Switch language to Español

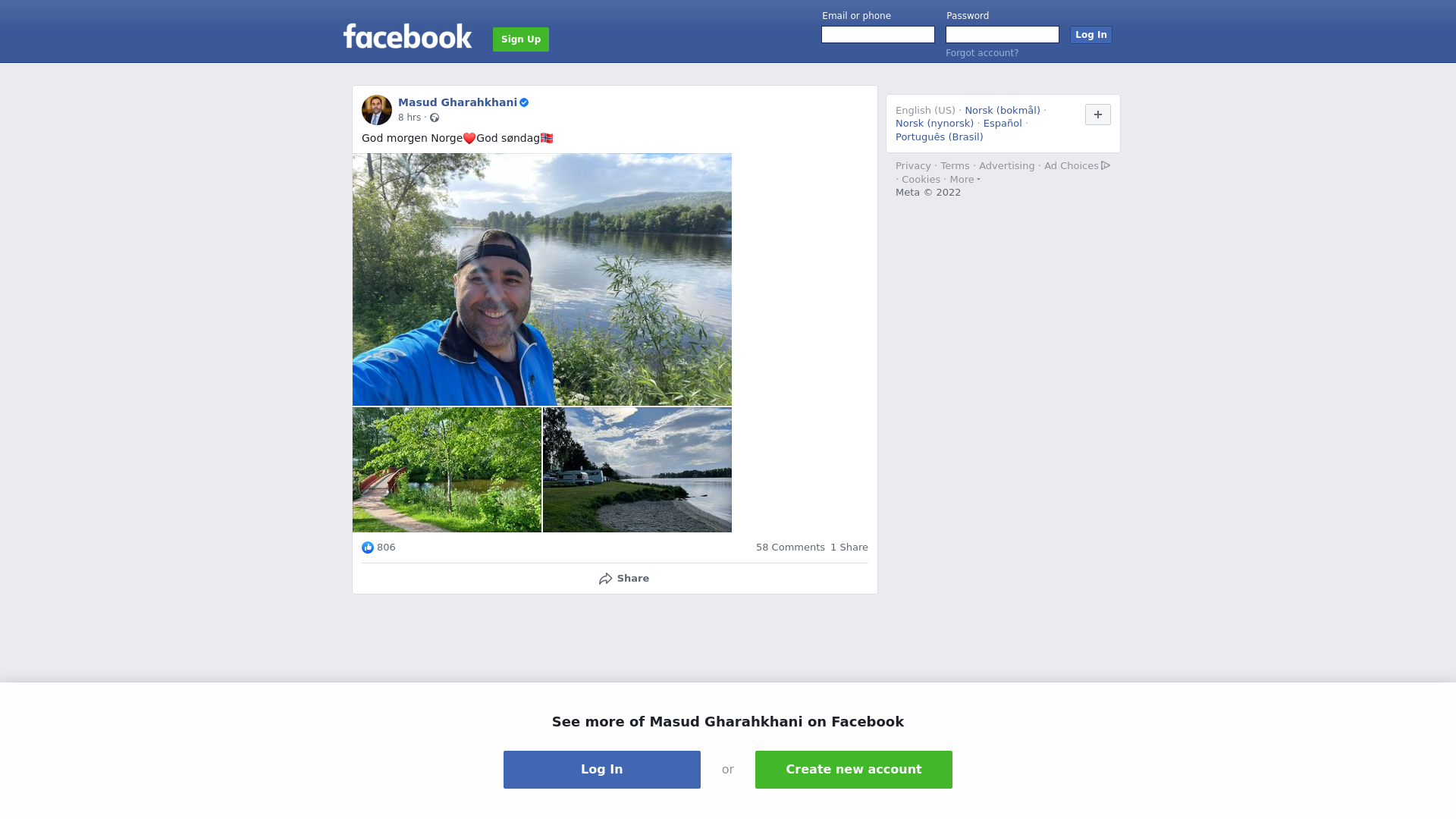(1003, 124)
